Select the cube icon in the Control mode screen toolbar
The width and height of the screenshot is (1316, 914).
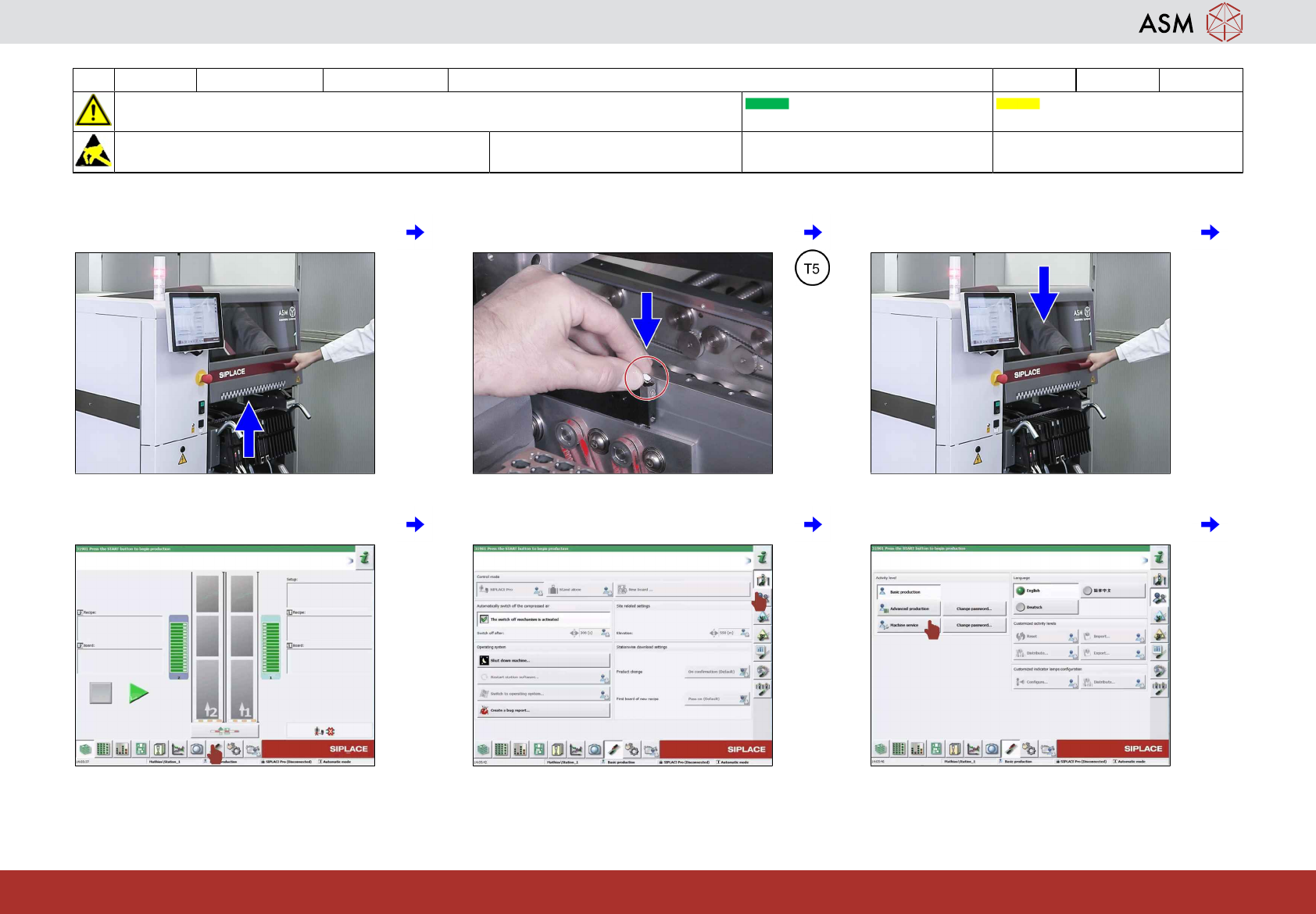pyautogui.click(x=484, y=749)
